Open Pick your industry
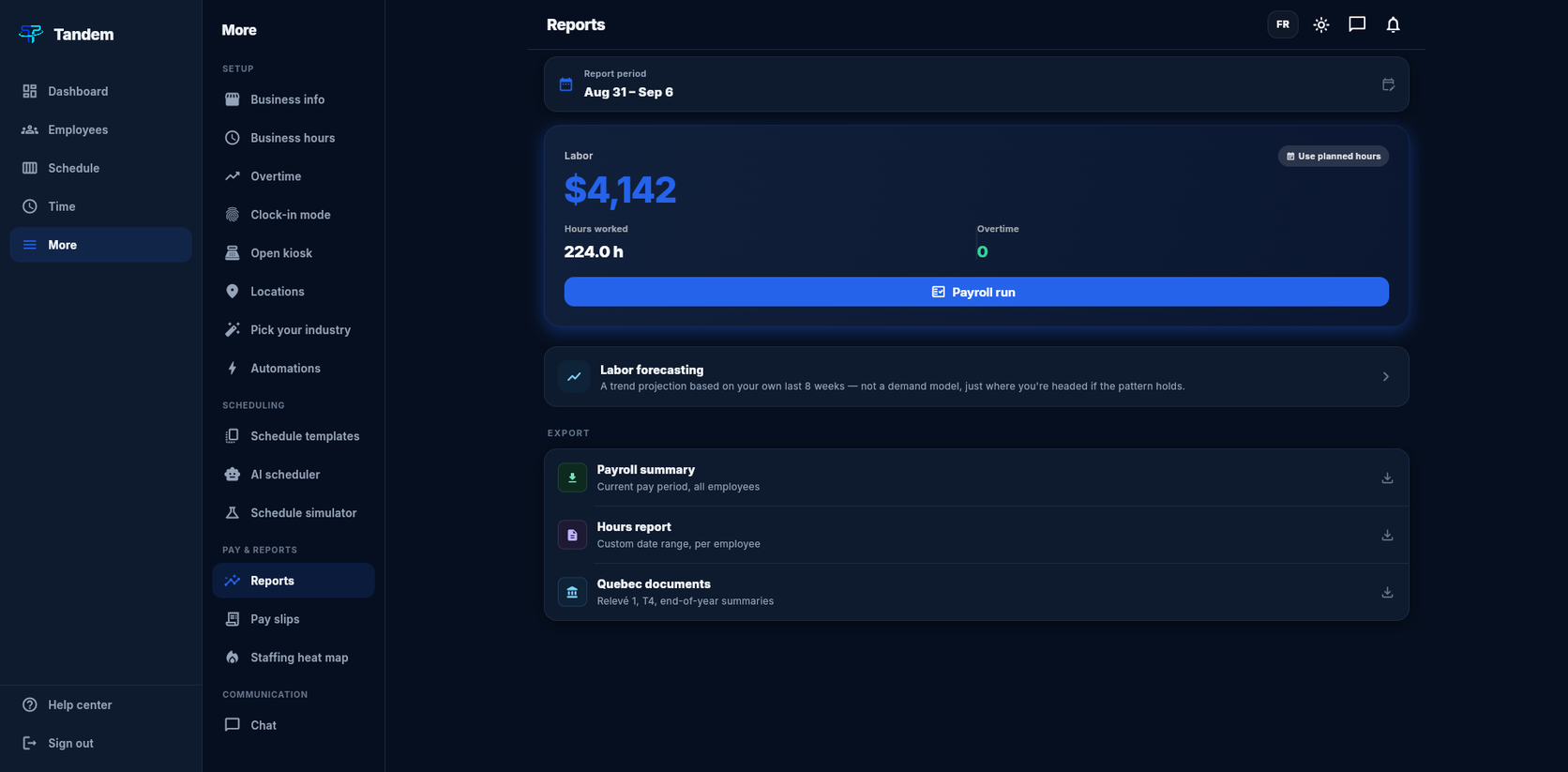The image size is (1568, 772). coord(294,330)
